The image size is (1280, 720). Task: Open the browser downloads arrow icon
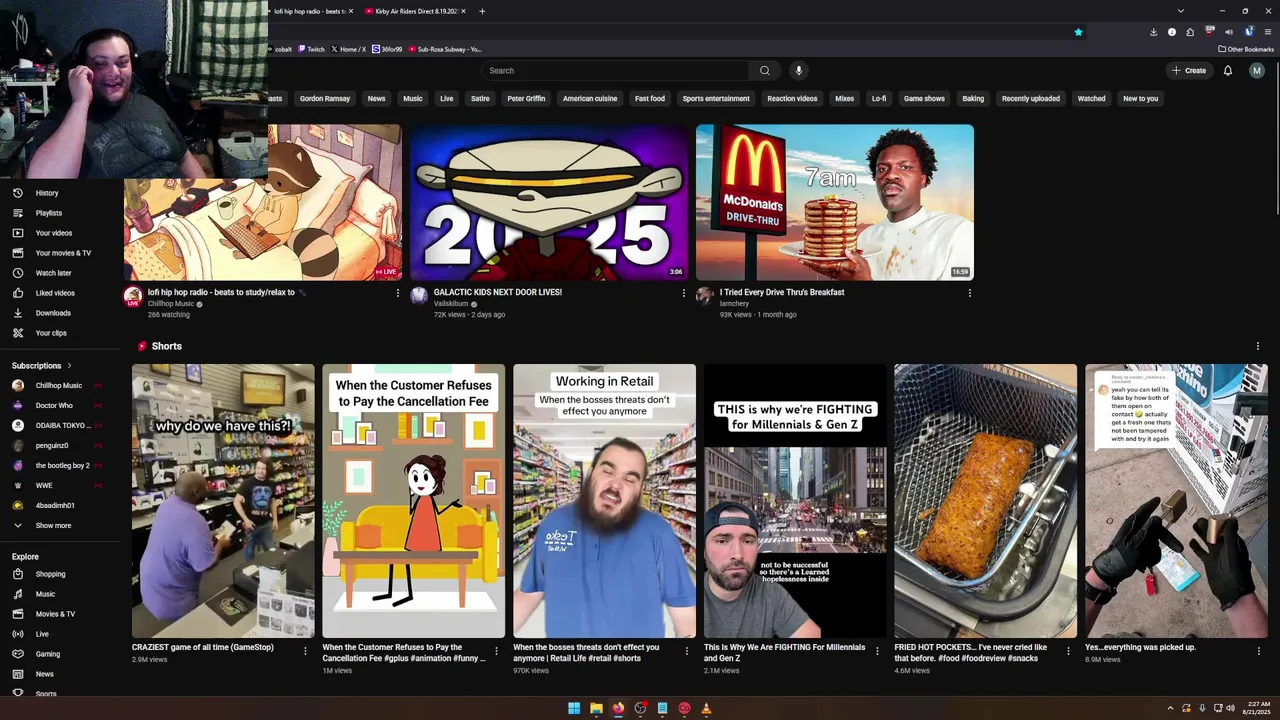pos(1154,32)
